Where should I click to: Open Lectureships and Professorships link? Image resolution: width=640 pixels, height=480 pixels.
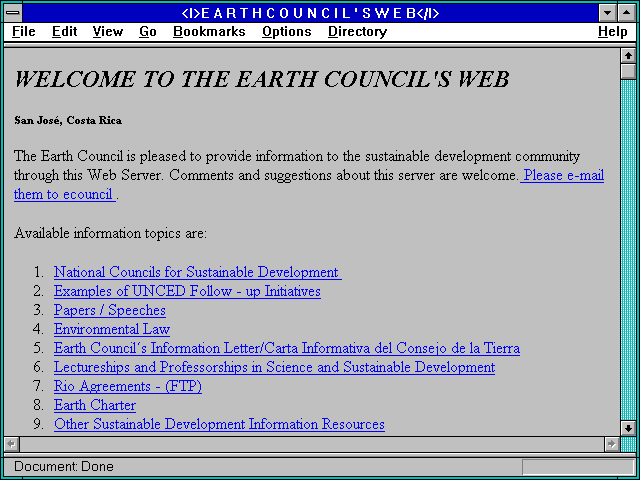[x=274, y=367]
